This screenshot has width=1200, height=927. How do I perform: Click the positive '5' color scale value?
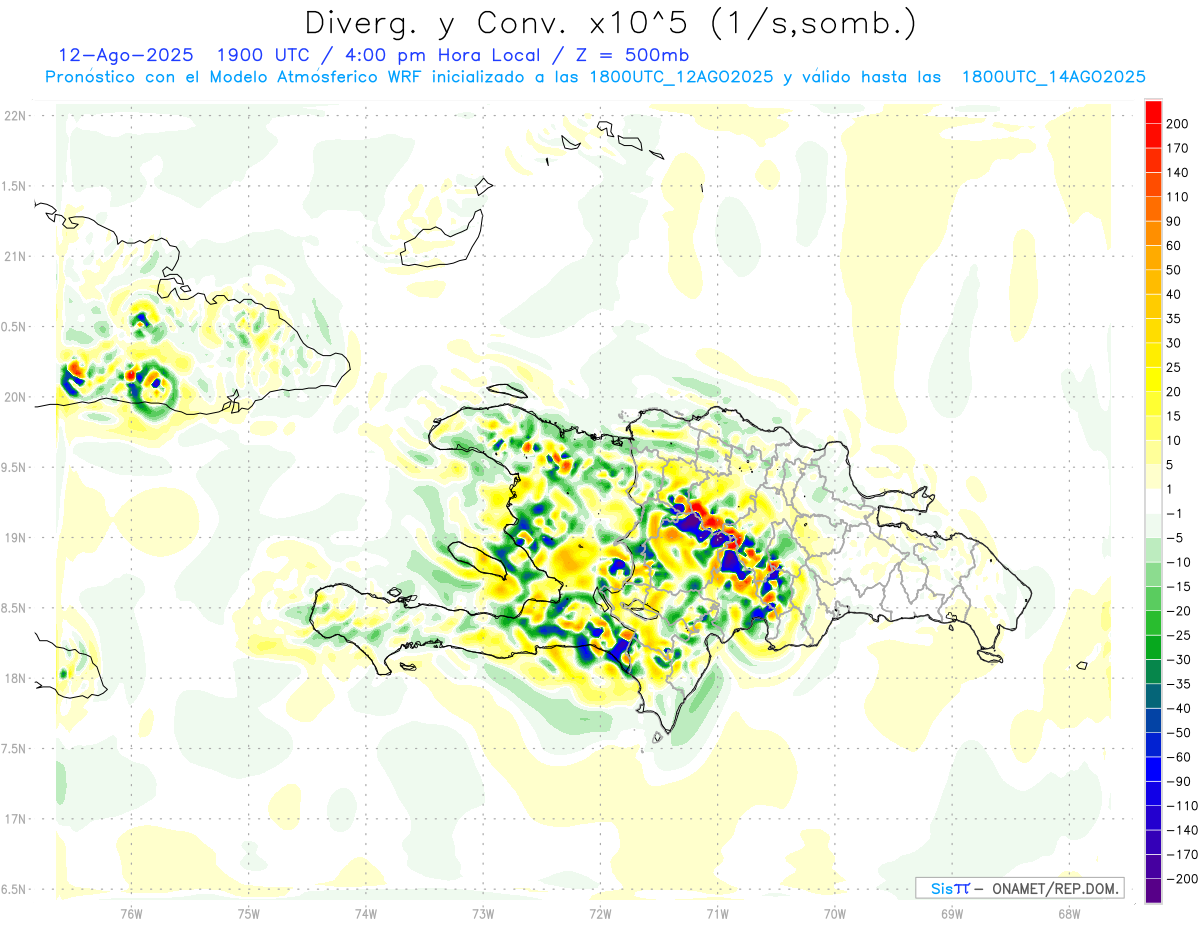tap(1171, 465)
